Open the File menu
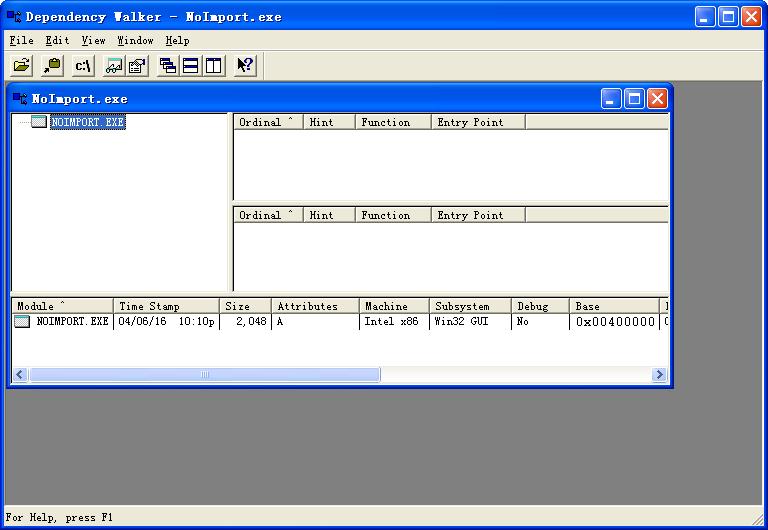 tap(22, 40)
